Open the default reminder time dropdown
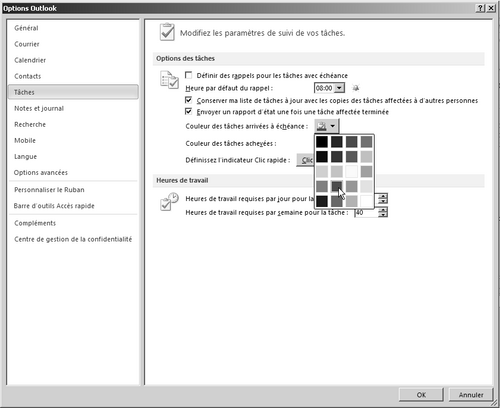This screenshot has width=500, height=408. (339, 88)
